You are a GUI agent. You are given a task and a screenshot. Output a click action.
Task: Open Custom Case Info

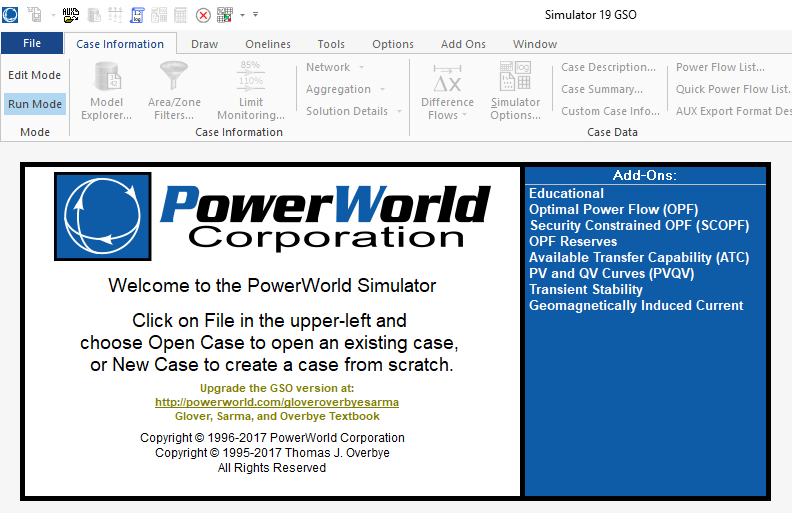click(611, 111)
